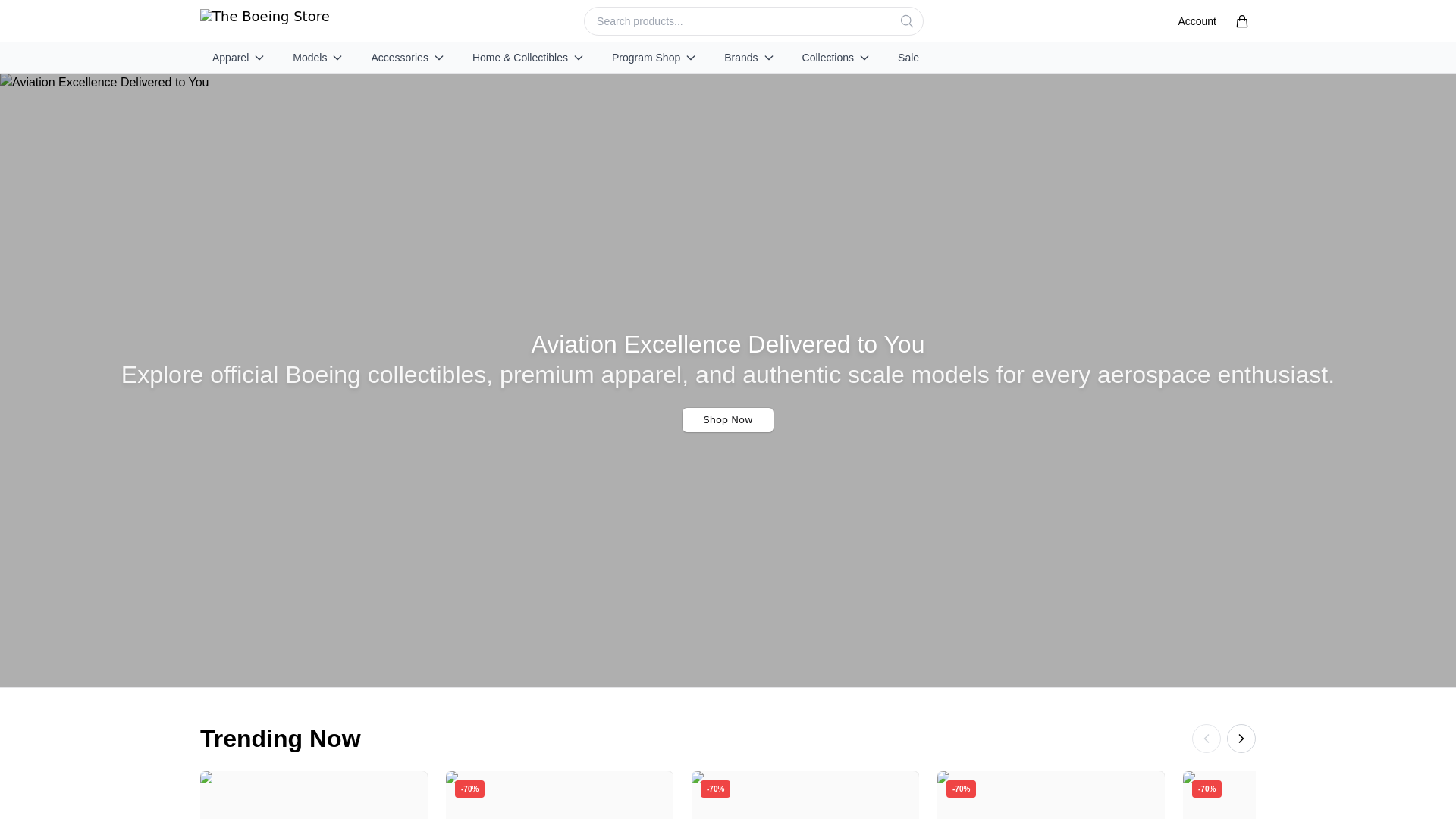Screen dimensions: 1456x819
Task: Open the Account link
Action: (x=1197, y=21)
